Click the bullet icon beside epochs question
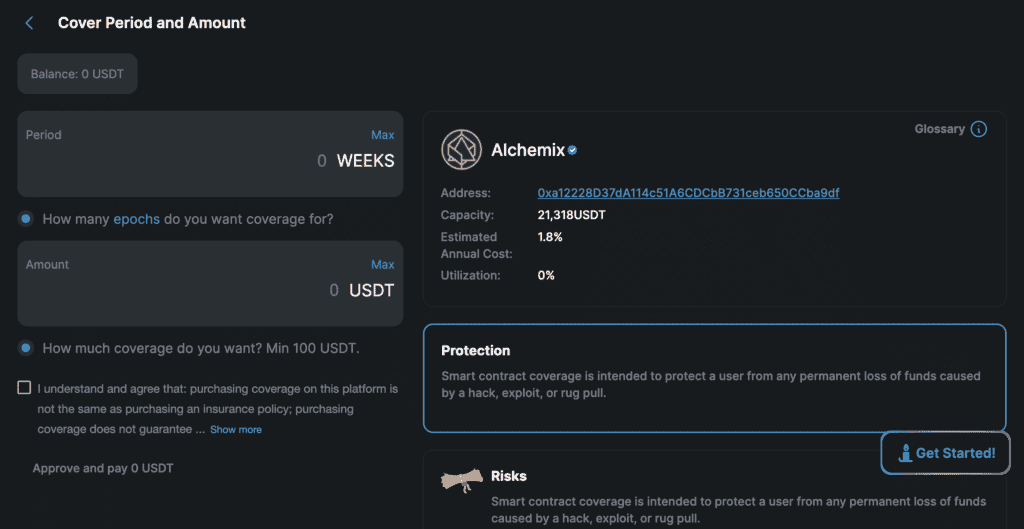The width and height of the screenshot is (1024, 529). tap(25, 219)
